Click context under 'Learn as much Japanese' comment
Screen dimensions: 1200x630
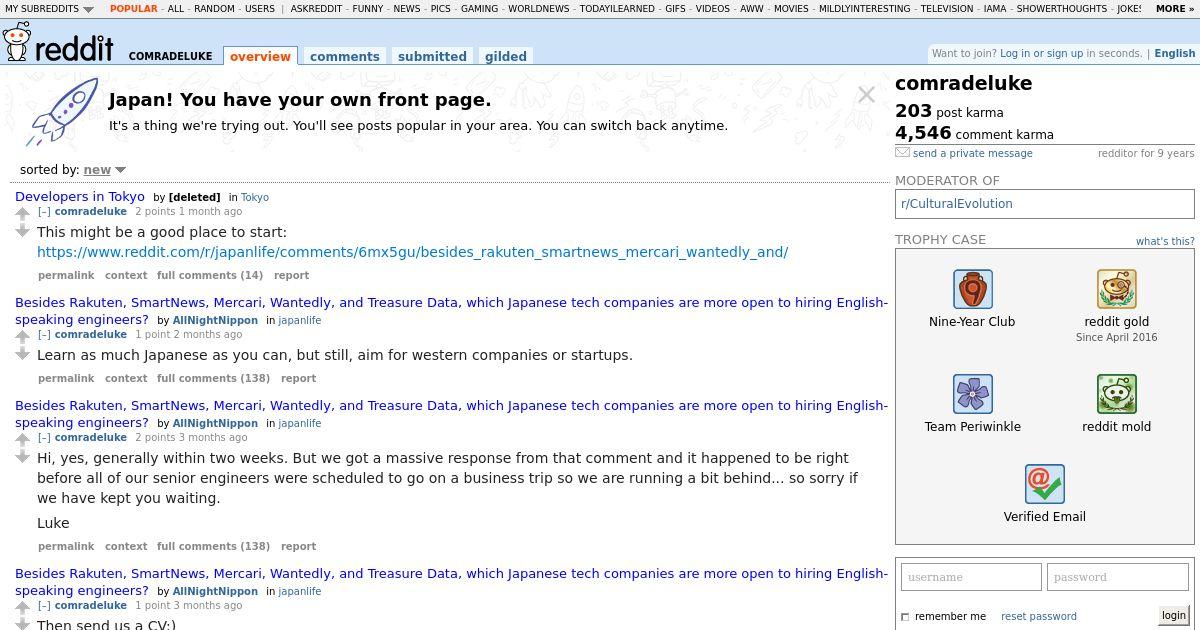click(126, 378)
